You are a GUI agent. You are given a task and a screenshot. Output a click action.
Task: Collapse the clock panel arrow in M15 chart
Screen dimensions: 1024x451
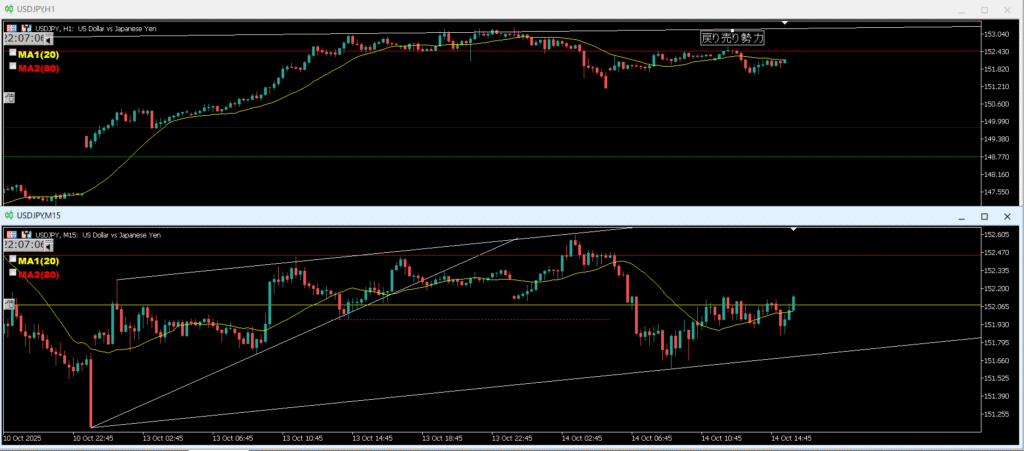tap(47, 246)
